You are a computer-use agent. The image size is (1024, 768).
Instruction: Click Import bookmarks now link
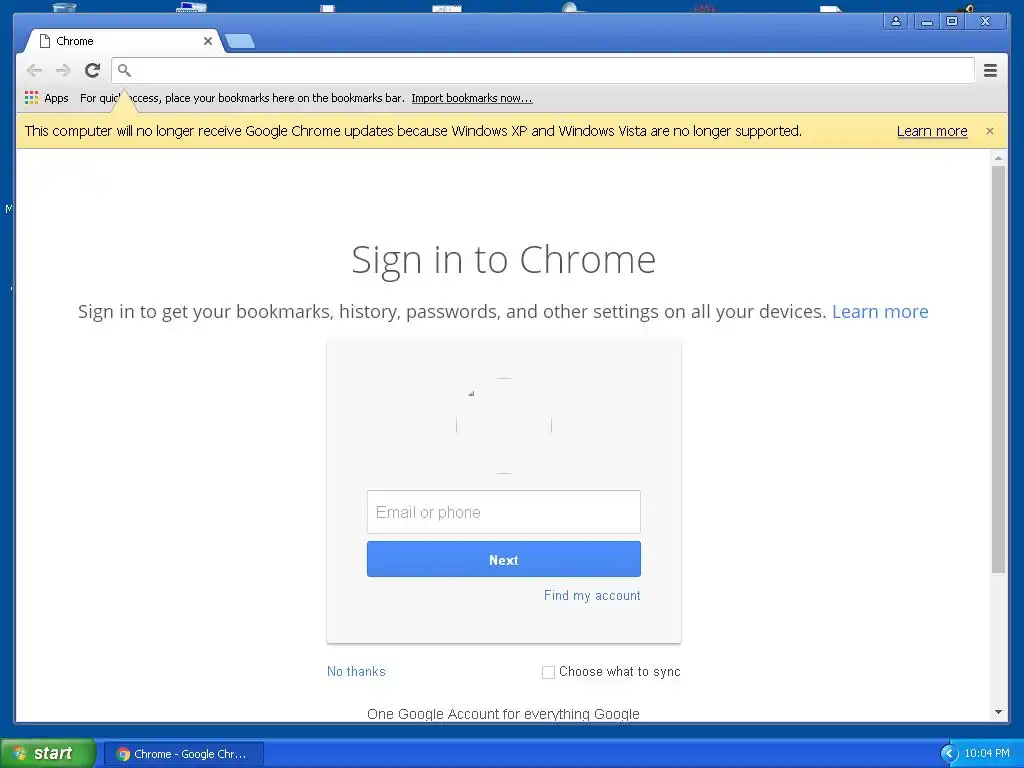pyautogui.click(x=472, y=98)
